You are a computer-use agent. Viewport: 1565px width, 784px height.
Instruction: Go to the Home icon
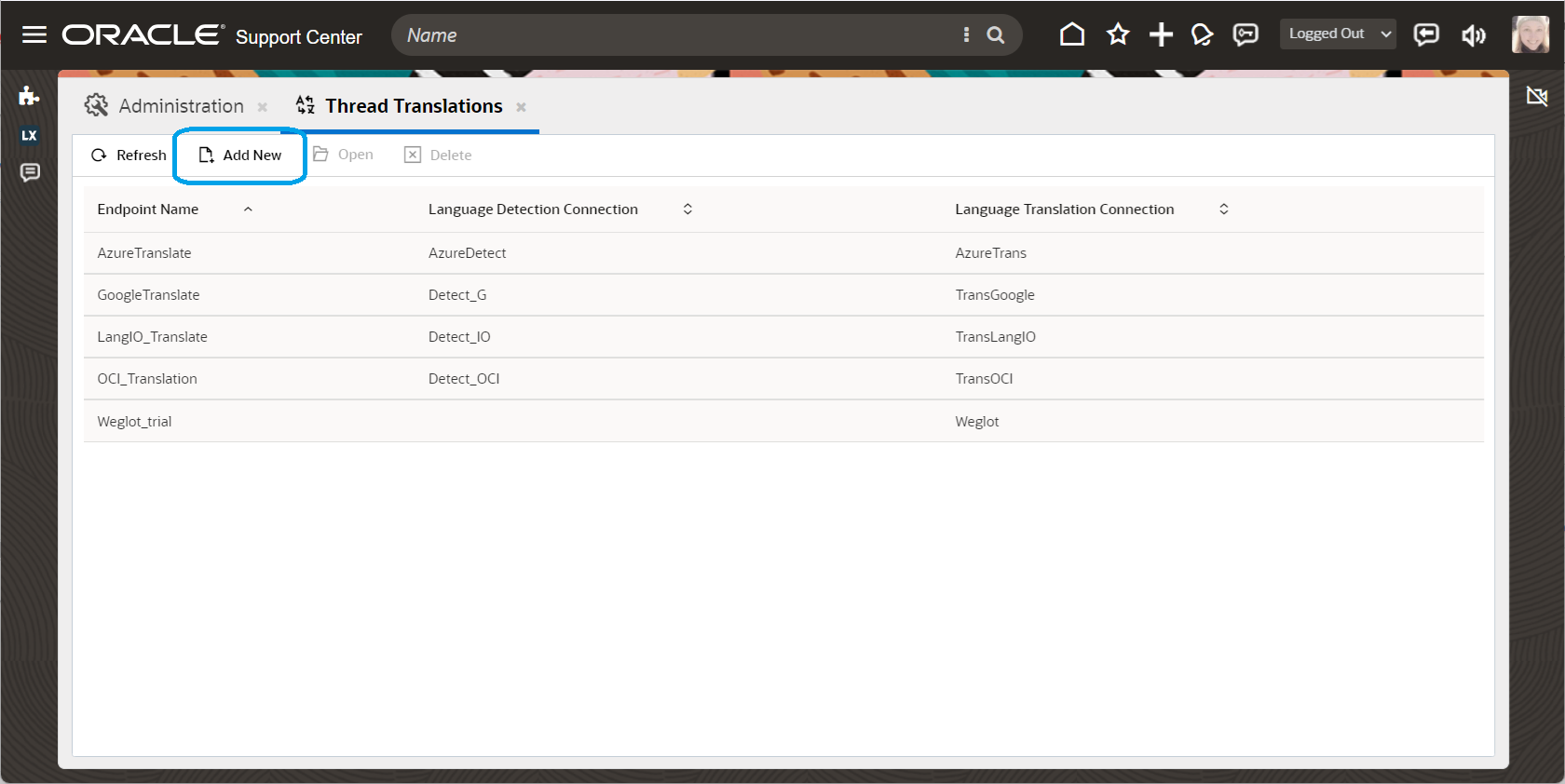click(x=1072, y=35)
